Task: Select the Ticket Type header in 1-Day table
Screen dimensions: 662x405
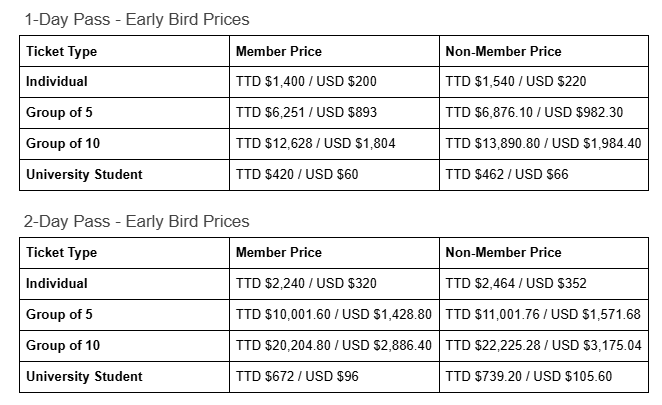Action: point(125,51)
